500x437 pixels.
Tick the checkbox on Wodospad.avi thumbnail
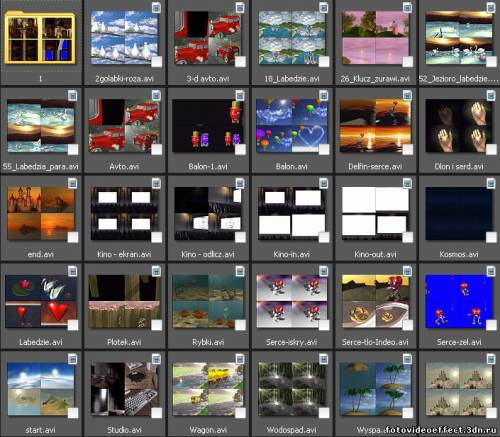[x=324, y=413]
